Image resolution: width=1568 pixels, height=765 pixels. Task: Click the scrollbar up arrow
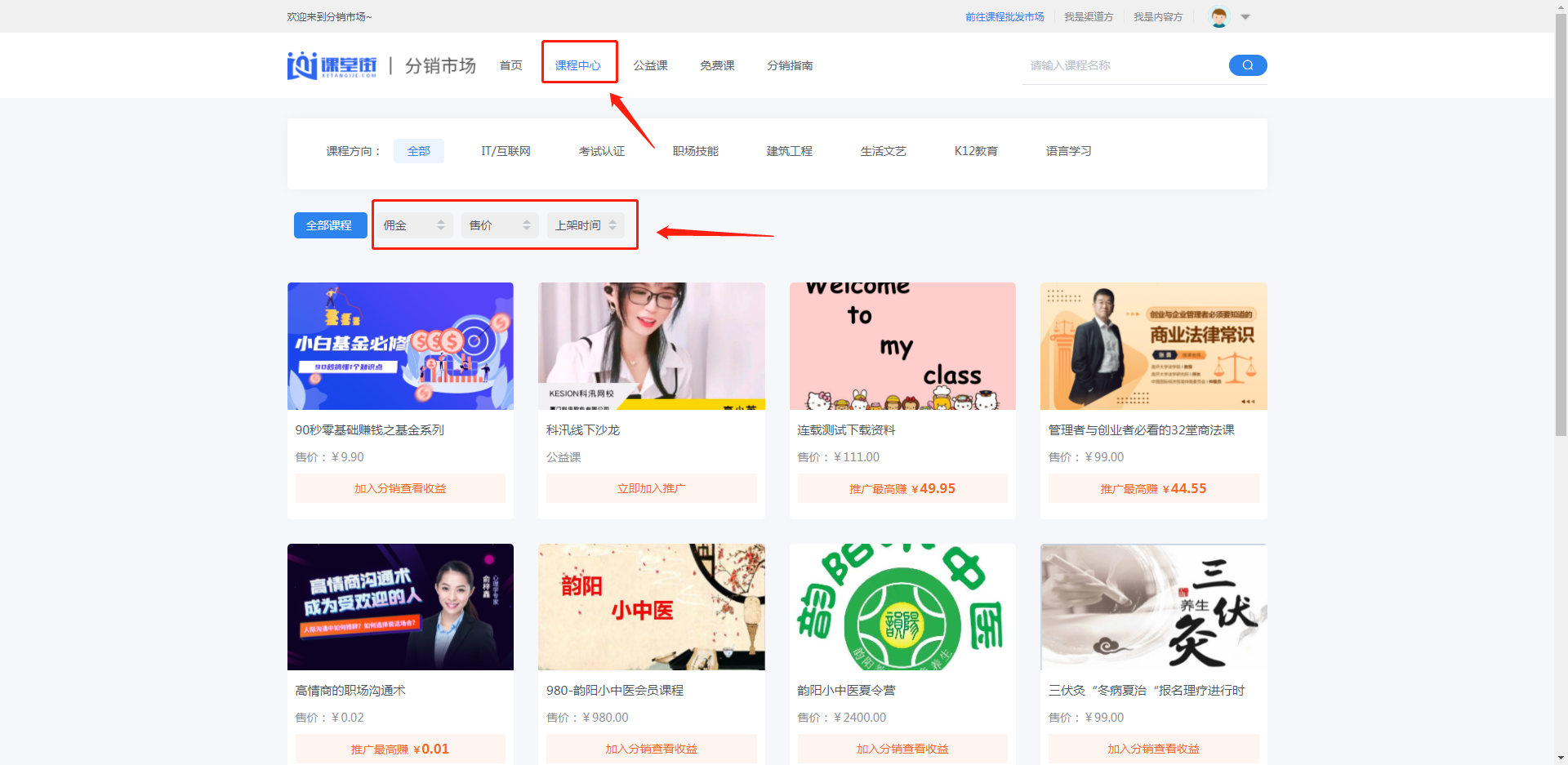pyautogui.click(x=1561, y=5)
